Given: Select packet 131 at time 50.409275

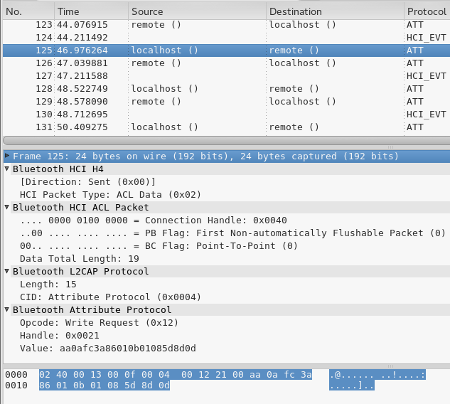Looking at the screenshot, I should pos(226,127).
